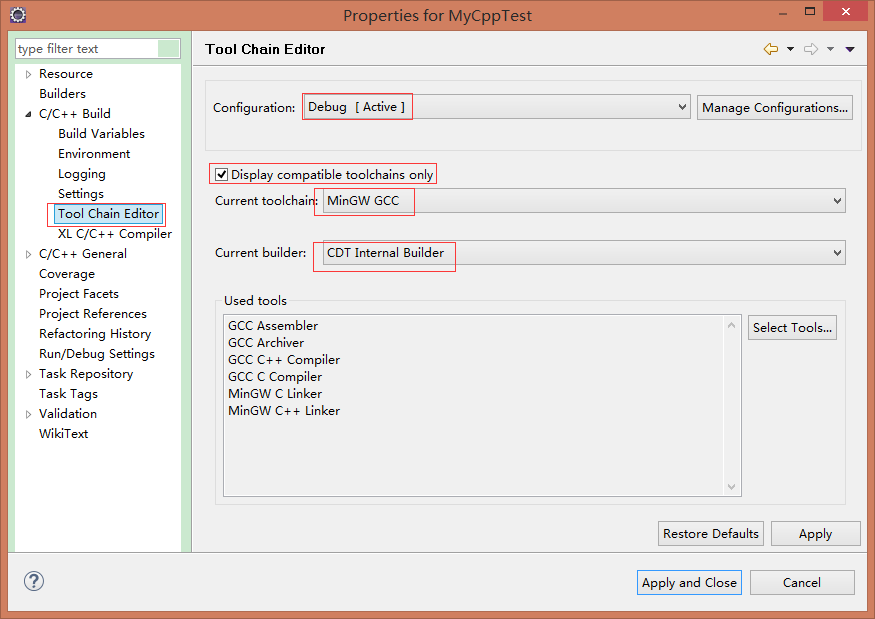Open the forward history dropdown arrow

coord(830,49)
